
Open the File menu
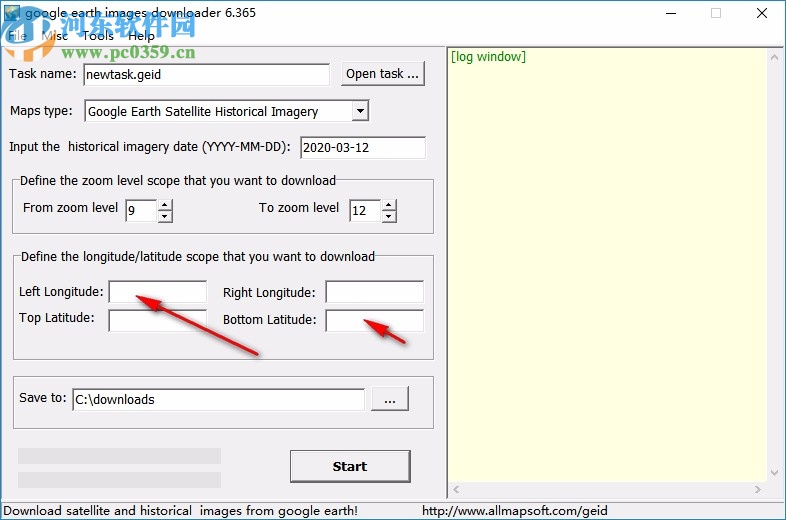[x=17, y=36]
